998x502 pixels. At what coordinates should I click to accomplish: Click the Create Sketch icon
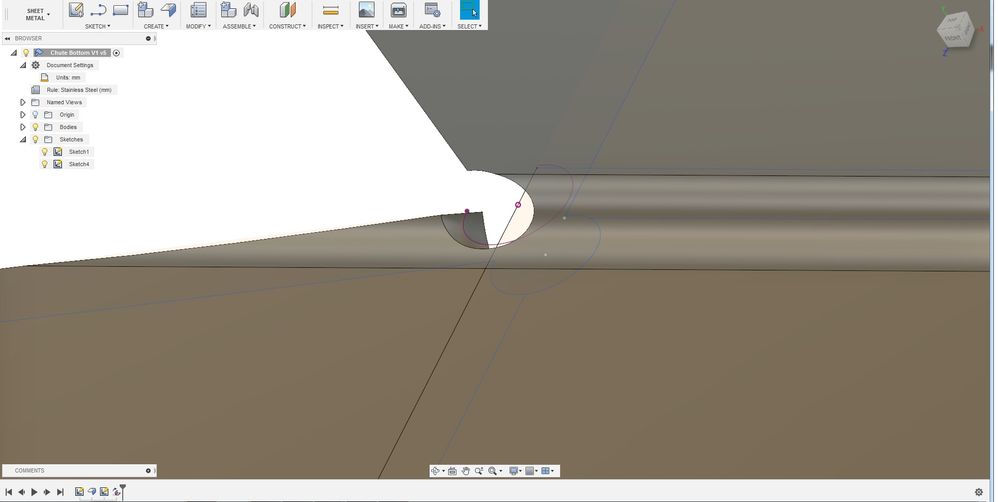[76, 10]
